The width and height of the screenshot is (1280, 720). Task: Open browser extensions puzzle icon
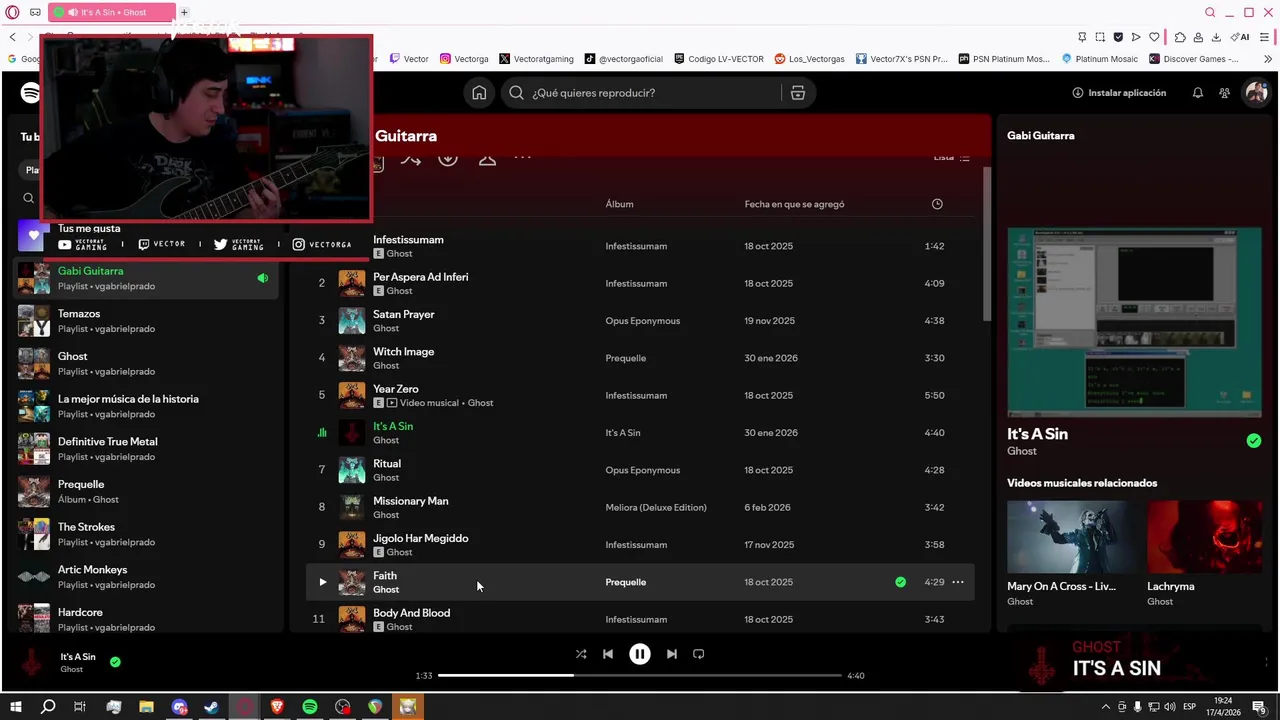click(1180, 37)
